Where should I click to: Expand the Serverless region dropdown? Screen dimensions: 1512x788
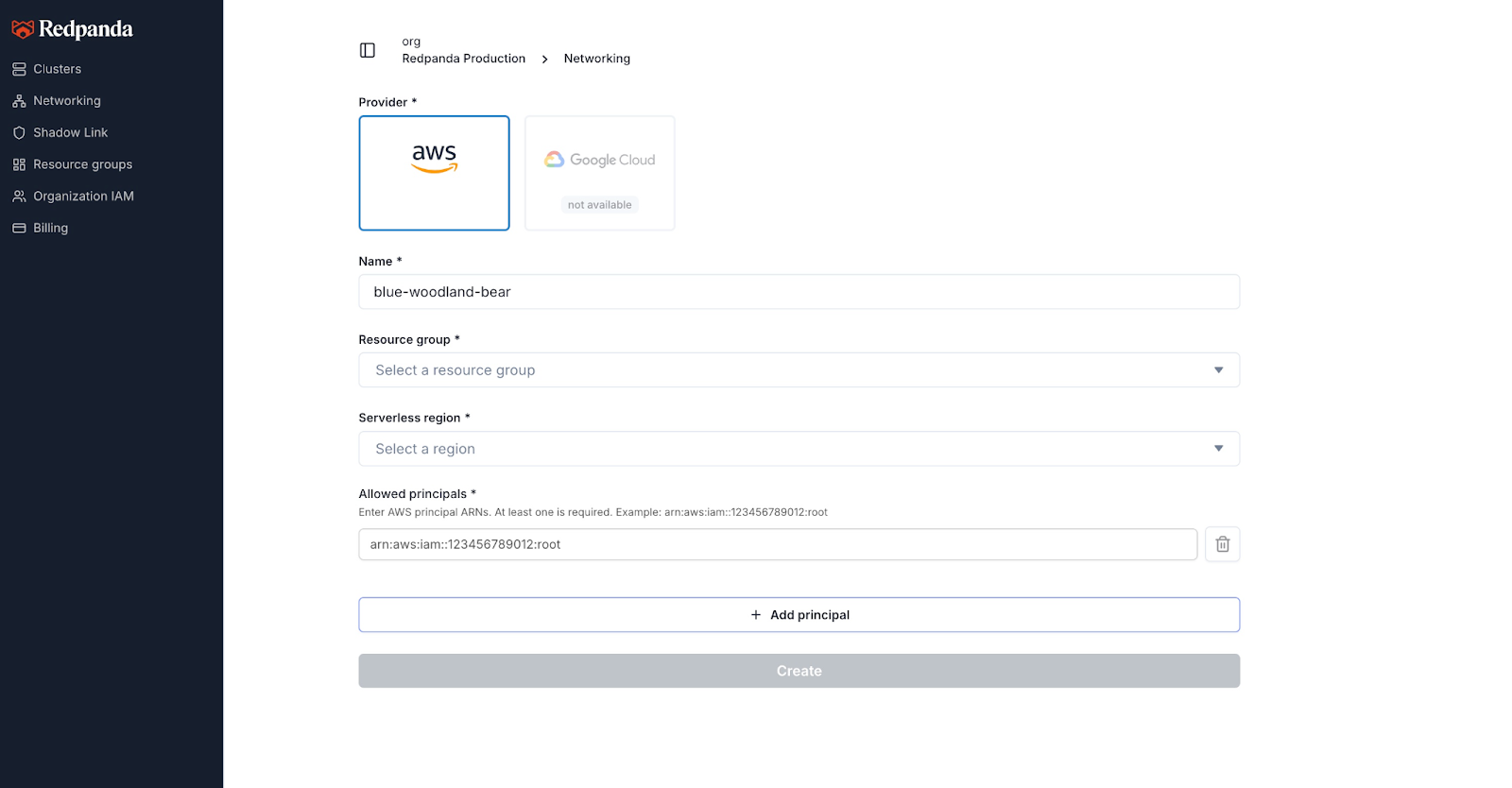[799, 449]
